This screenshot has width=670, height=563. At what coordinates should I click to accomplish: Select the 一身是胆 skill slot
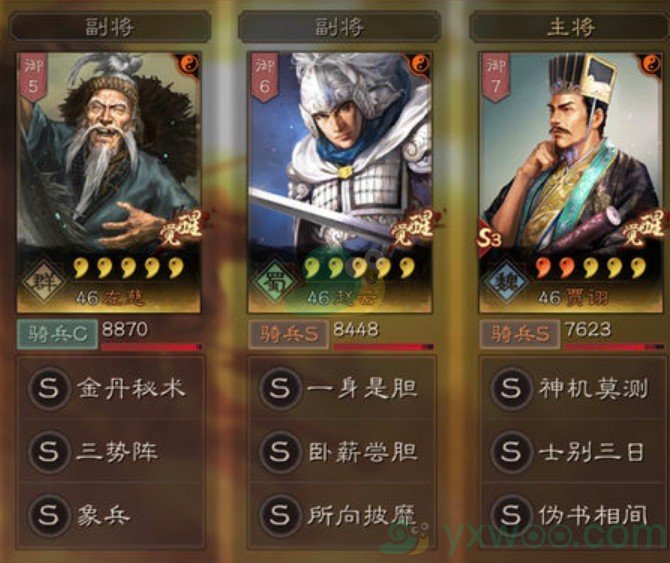(342, 388)
